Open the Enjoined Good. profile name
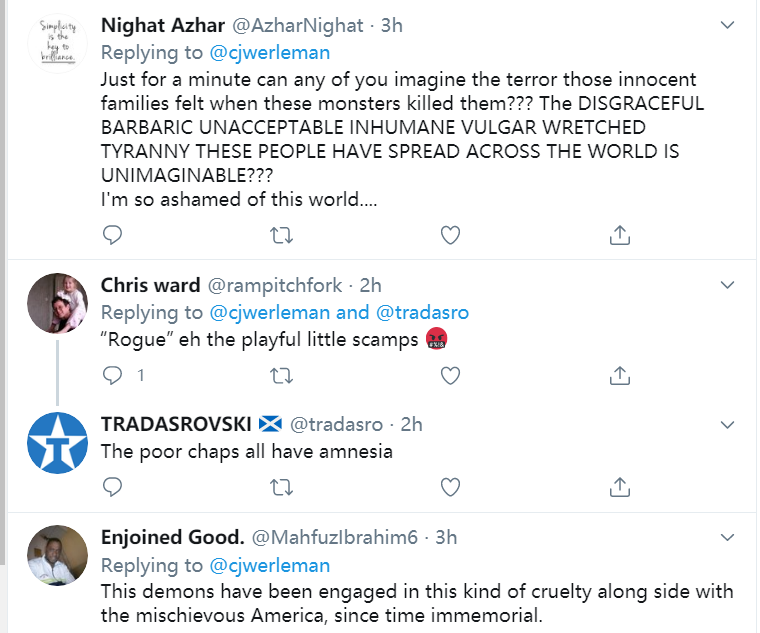The image size is (760, 633). pos(174,537)
